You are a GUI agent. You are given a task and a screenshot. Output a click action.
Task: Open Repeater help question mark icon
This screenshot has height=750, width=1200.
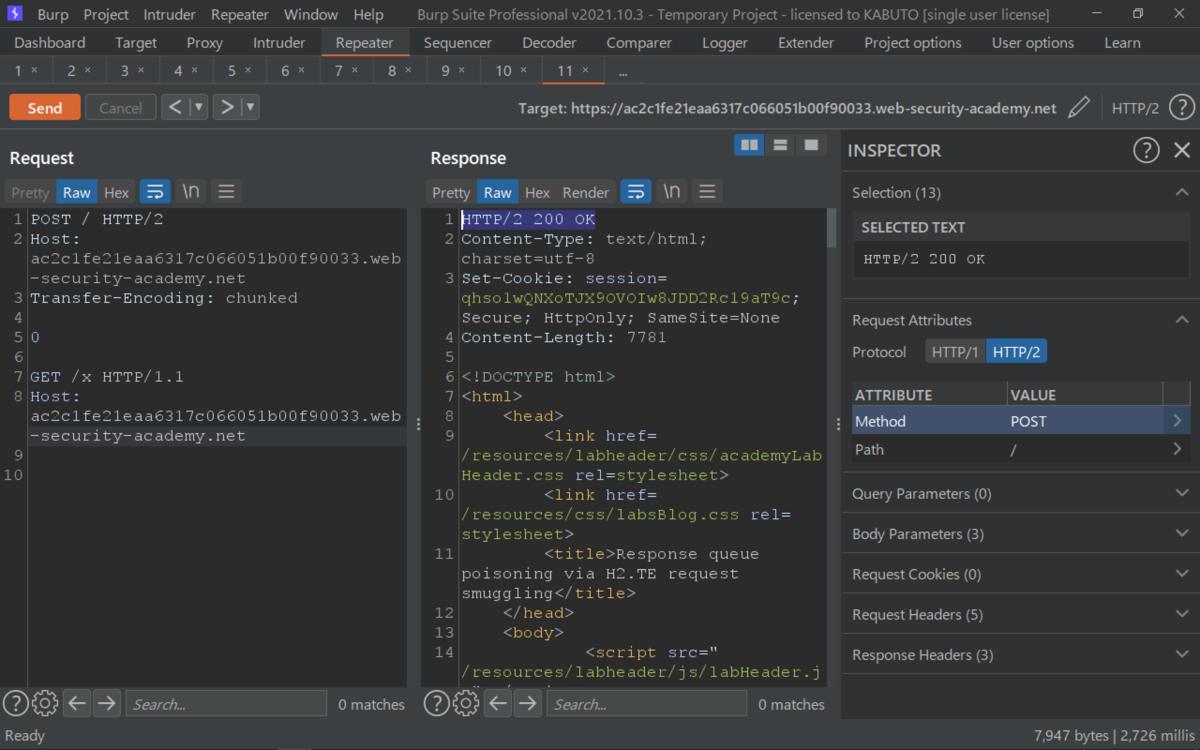coord(1181,108)
